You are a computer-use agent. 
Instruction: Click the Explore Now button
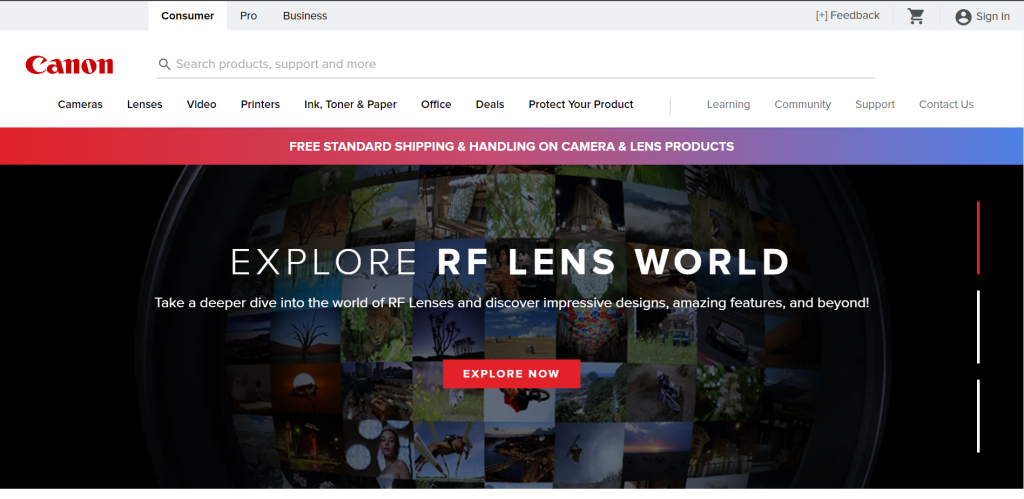(x=511, y=374)
